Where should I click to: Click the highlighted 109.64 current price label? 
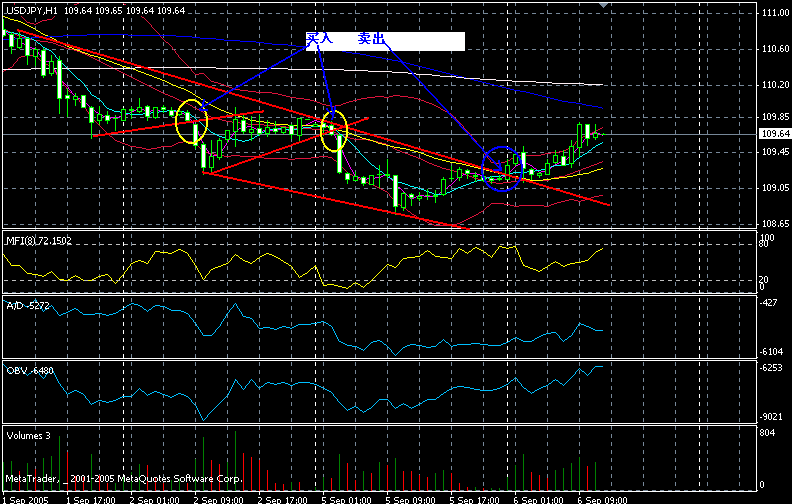pyautogui.click(x=775, y=133)
